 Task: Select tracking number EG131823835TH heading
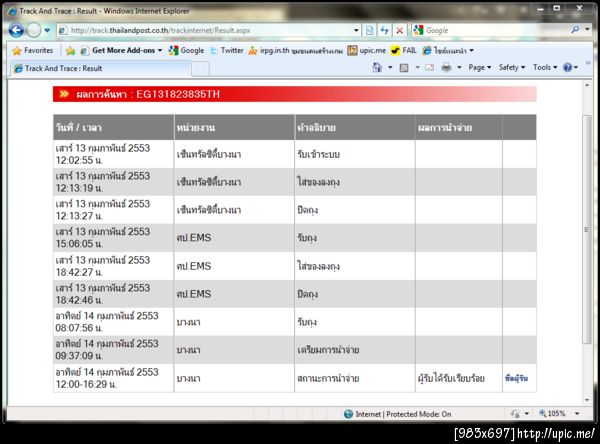click(x=178, y=94)
